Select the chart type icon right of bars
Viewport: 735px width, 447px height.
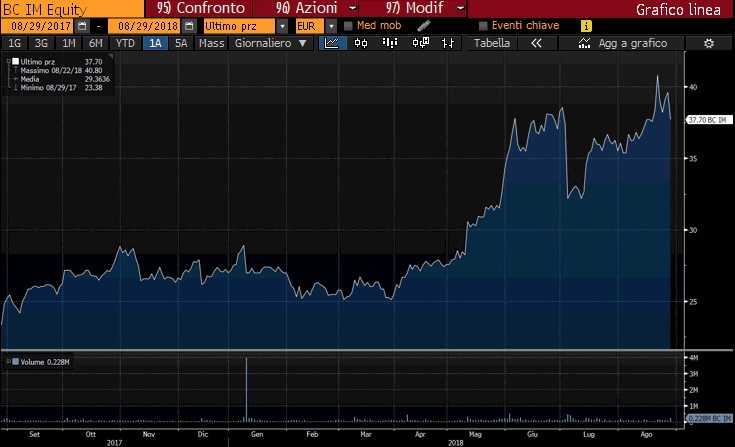[420, 43]
